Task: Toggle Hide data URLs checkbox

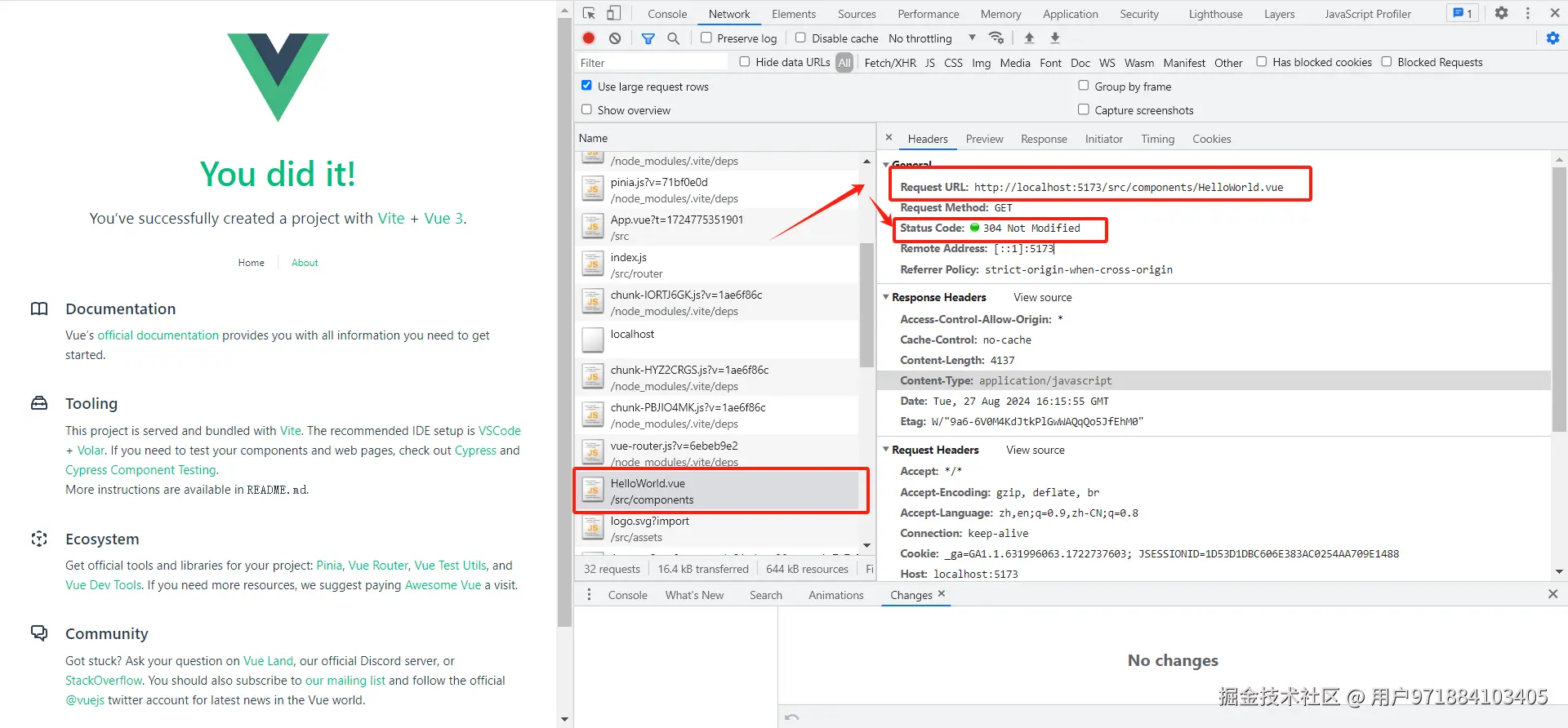Action: pyautogui.click(x=744, y=61)
